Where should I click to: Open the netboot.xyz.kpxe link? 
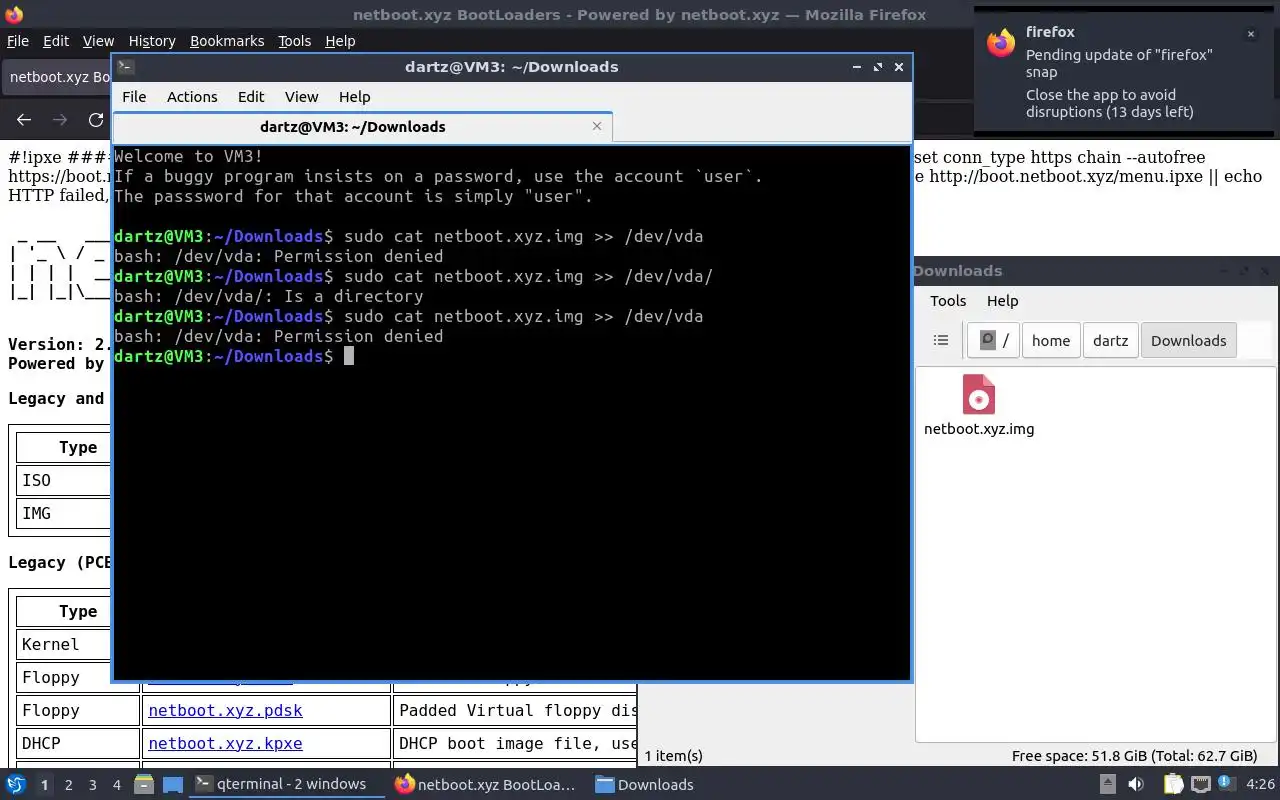tap(225, 744)
